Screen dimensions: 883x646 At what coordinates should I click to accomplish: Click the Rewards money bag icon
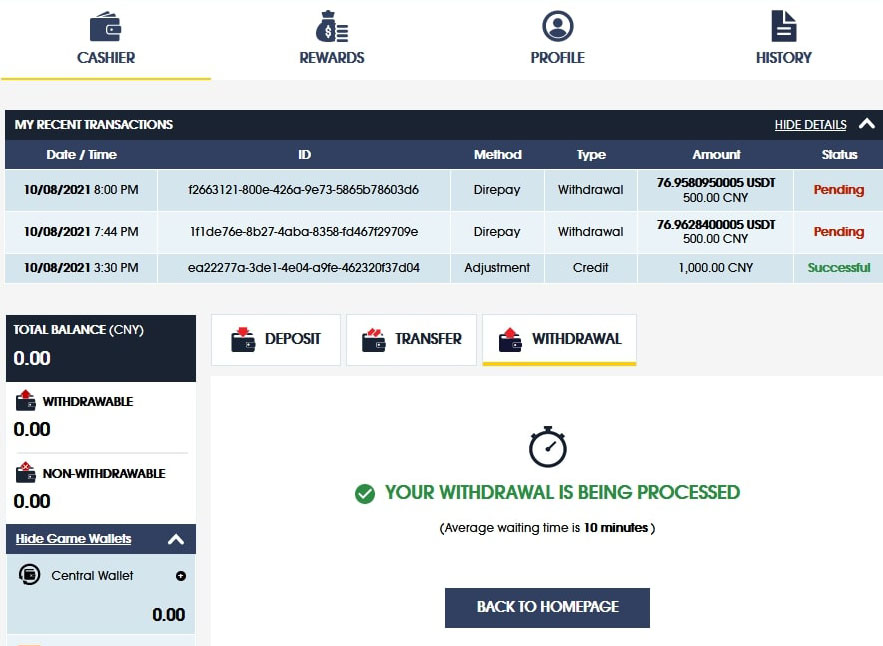(x=331, y=26)
